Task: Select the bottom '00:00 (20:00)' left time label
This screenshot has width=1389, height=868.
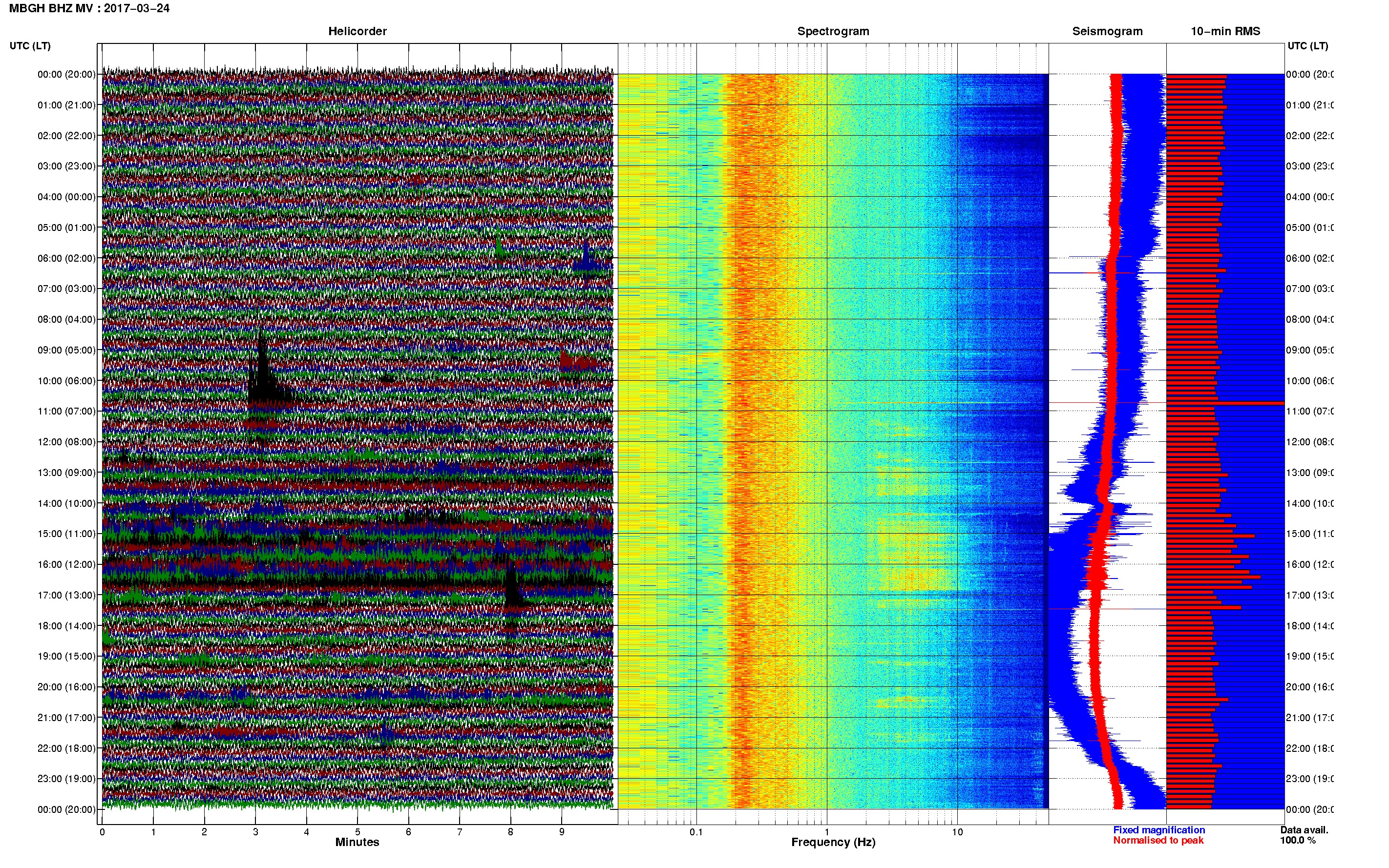Action: 66,809
